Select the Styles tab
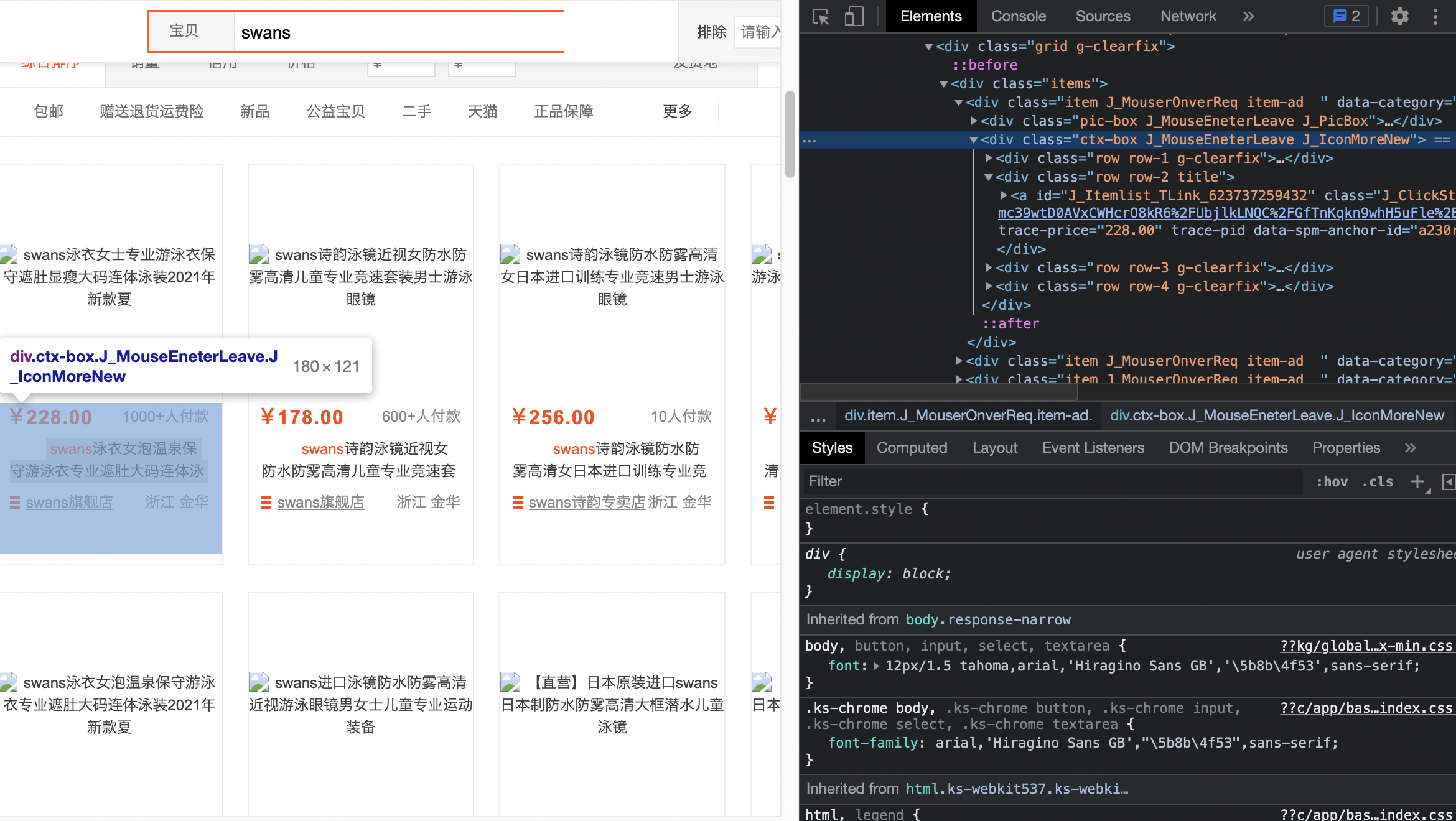 (x=832, y=448)
